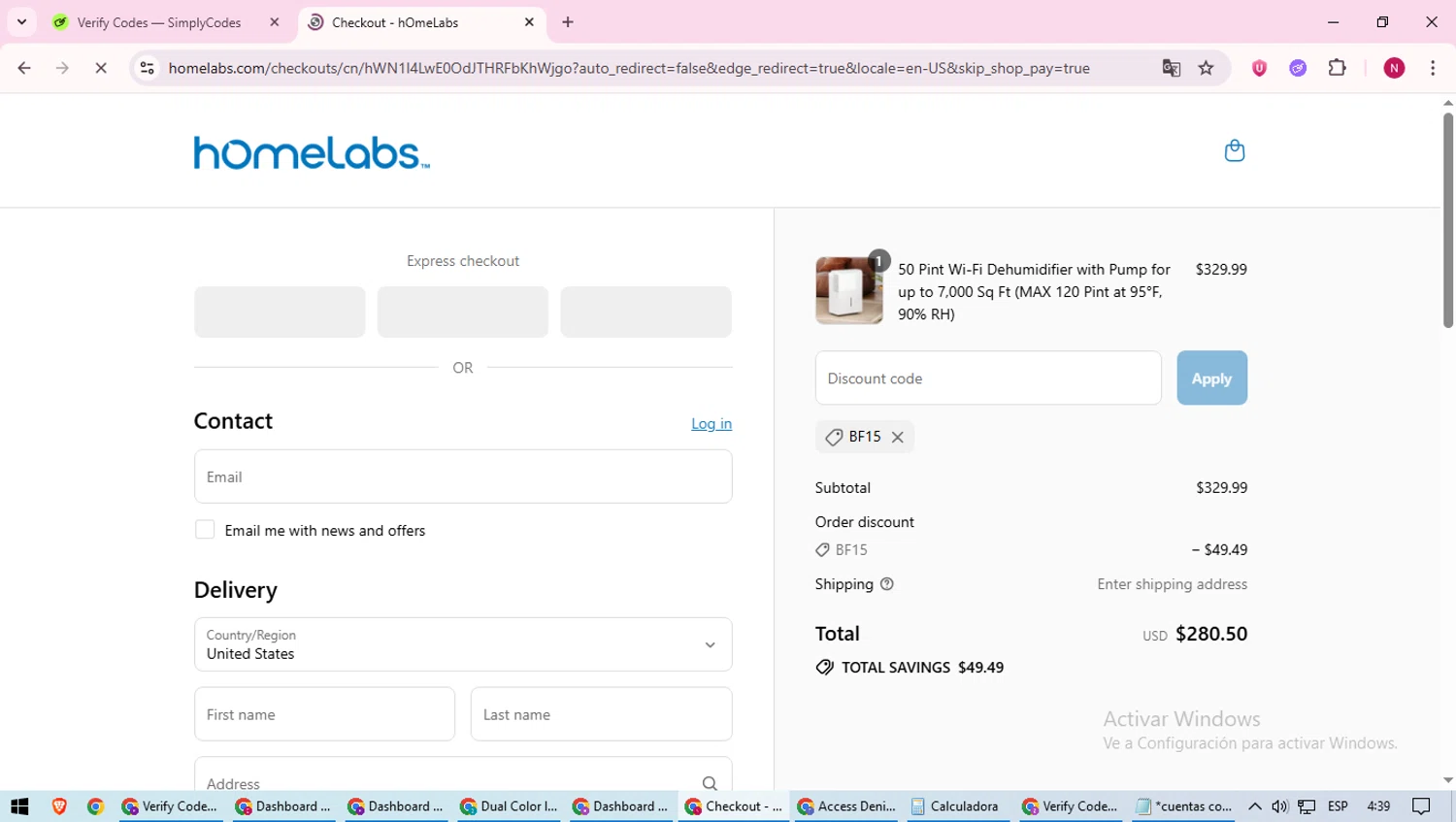Click the 4:39 taskbar clock
Viewport: 1456px width, 822px height.
[x=1378, y=806]
